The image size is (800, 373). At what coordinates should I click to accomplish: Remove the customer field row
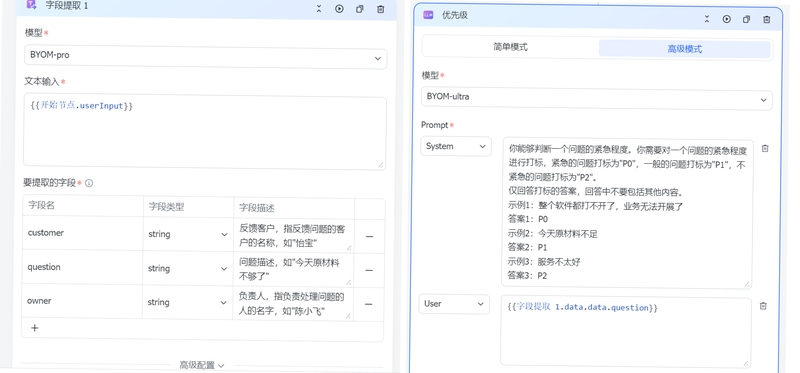(369, 236)
